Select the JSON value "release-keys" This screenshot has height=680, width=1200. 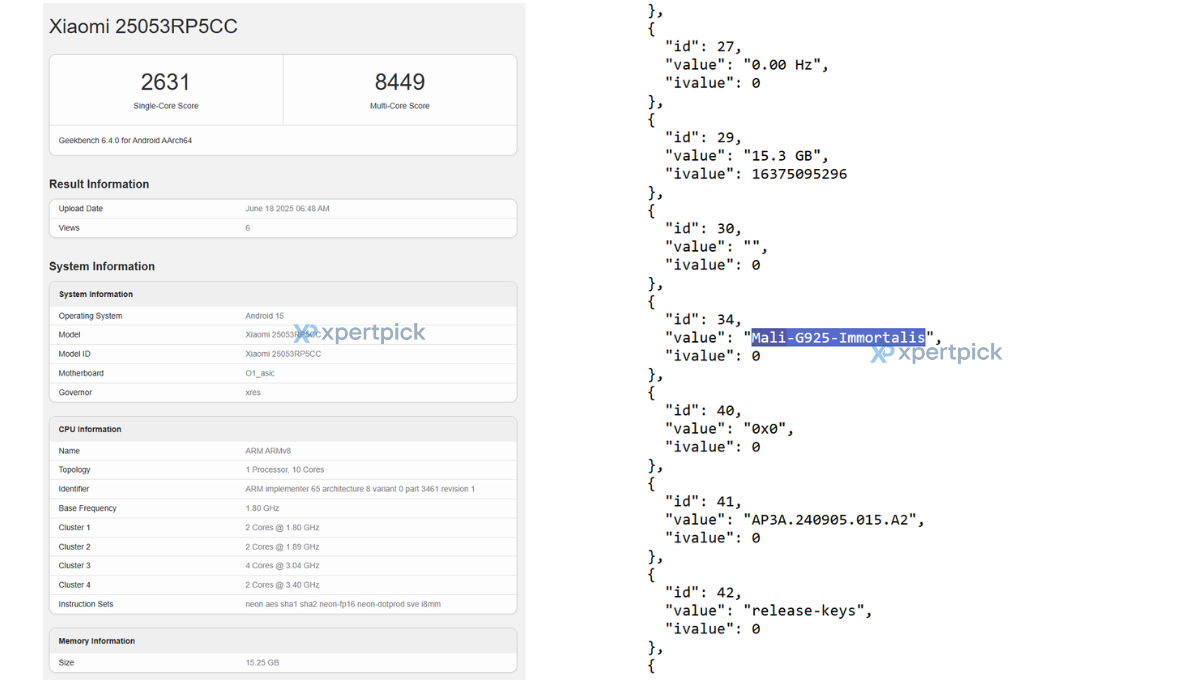804,610
